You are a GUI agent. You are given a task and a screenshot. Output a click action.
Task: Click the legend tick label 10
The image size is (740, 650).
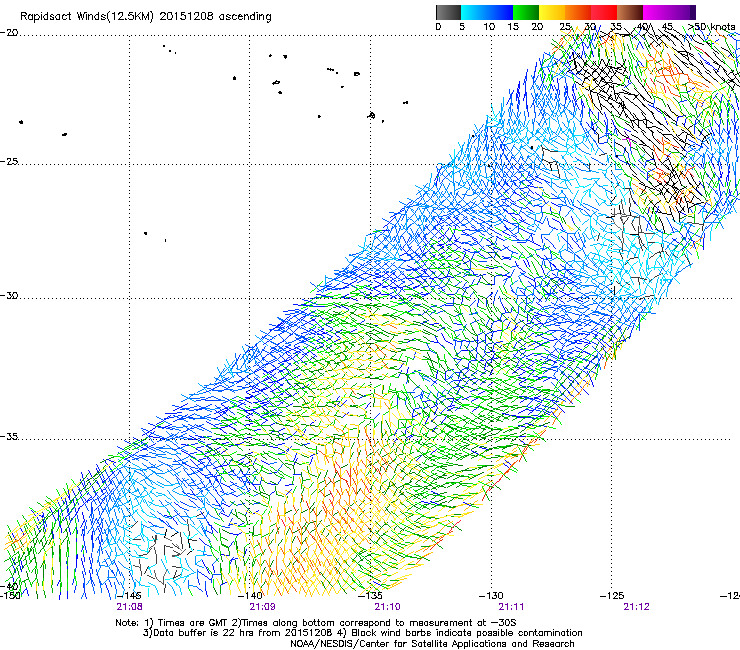pos(489,27)
